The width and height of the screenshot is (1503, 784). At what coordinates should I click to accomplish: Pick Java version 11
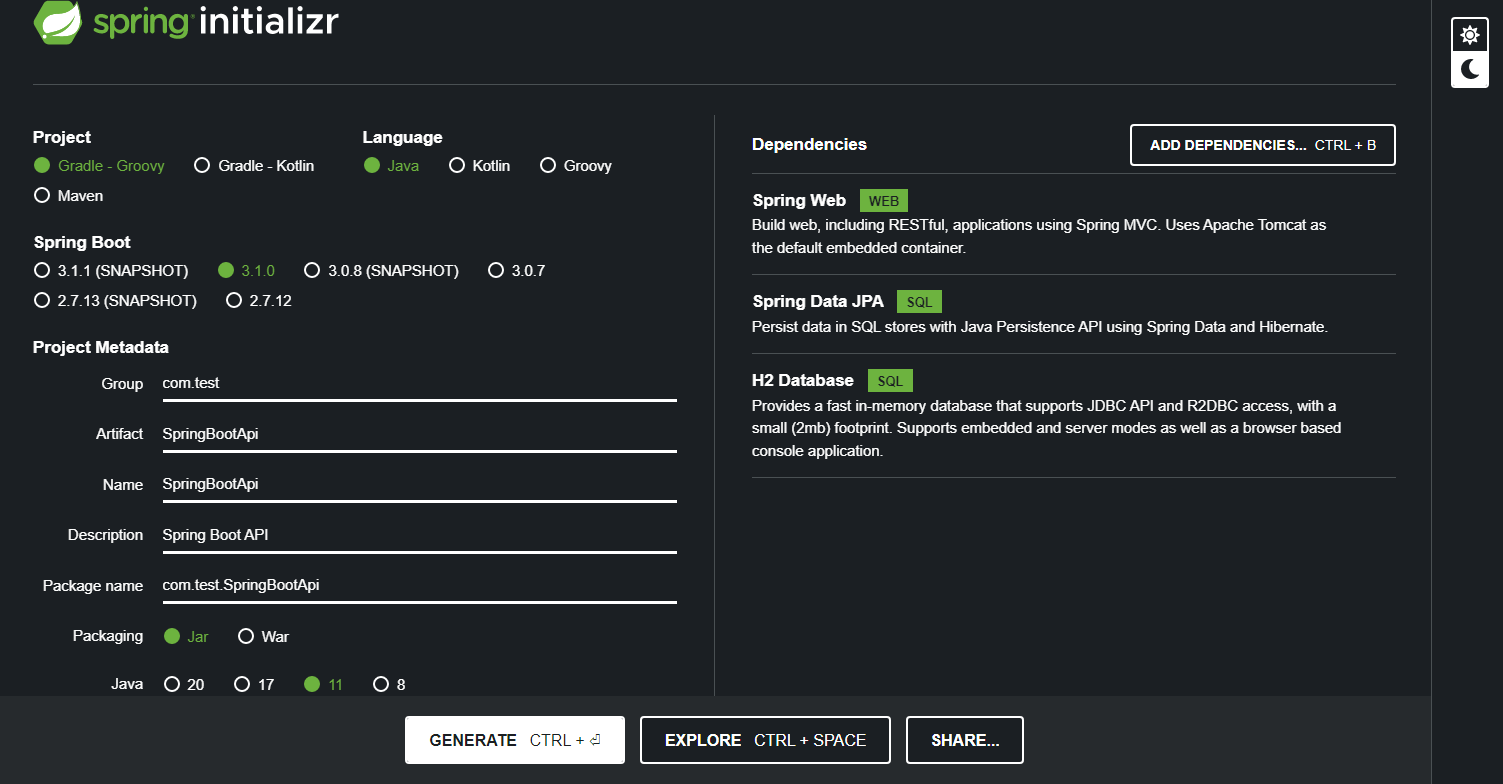coord(323,685)
